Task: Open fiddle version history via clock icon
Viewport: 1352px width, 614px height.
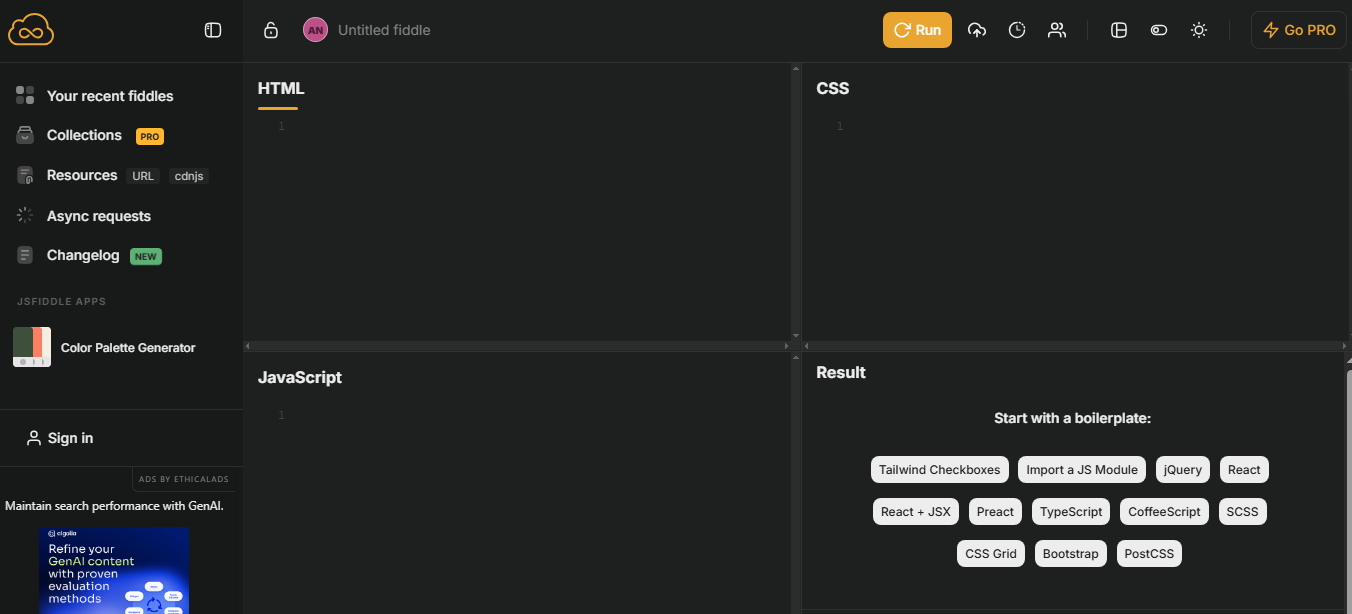Action: coord(1017,30)
